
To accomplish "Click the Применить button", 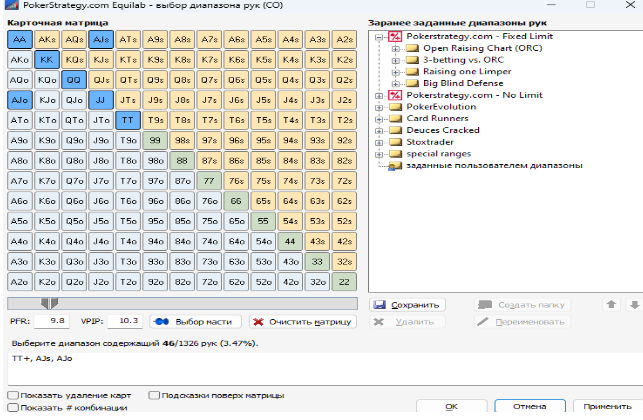I will tap(607, 406).
